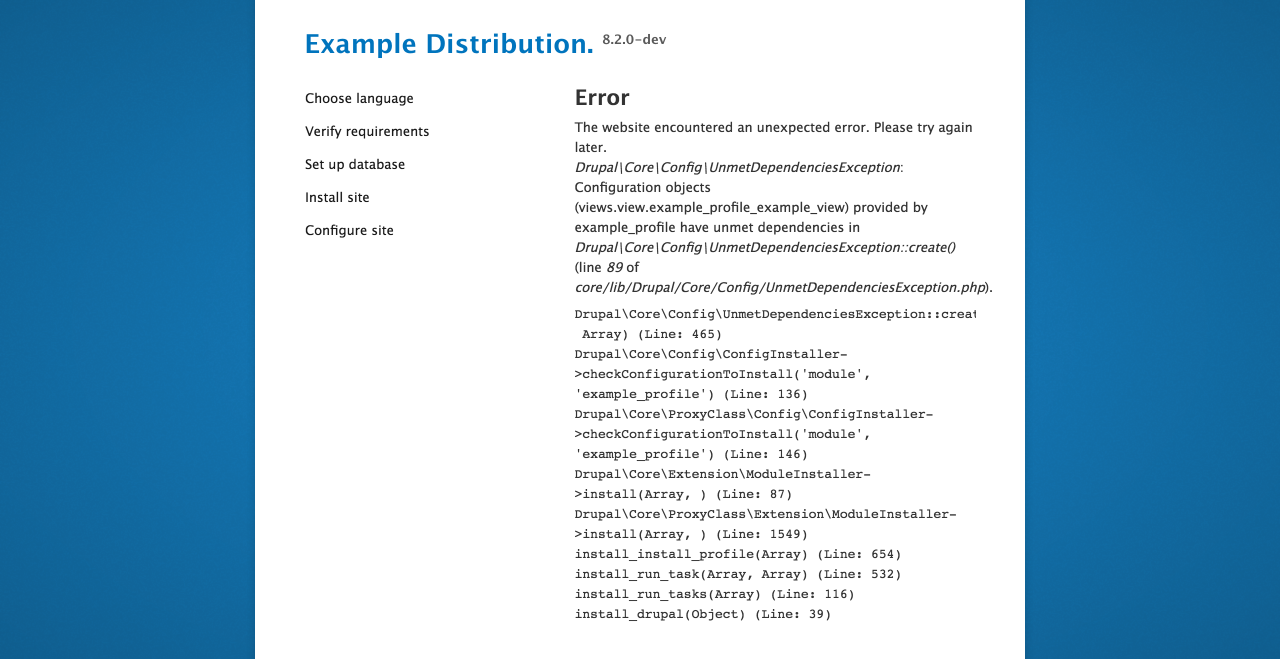This screenshot has width=1280, height=659.
Task: Click the install_run_tasks(Array) trace line
Action: (x=715, y=594)
